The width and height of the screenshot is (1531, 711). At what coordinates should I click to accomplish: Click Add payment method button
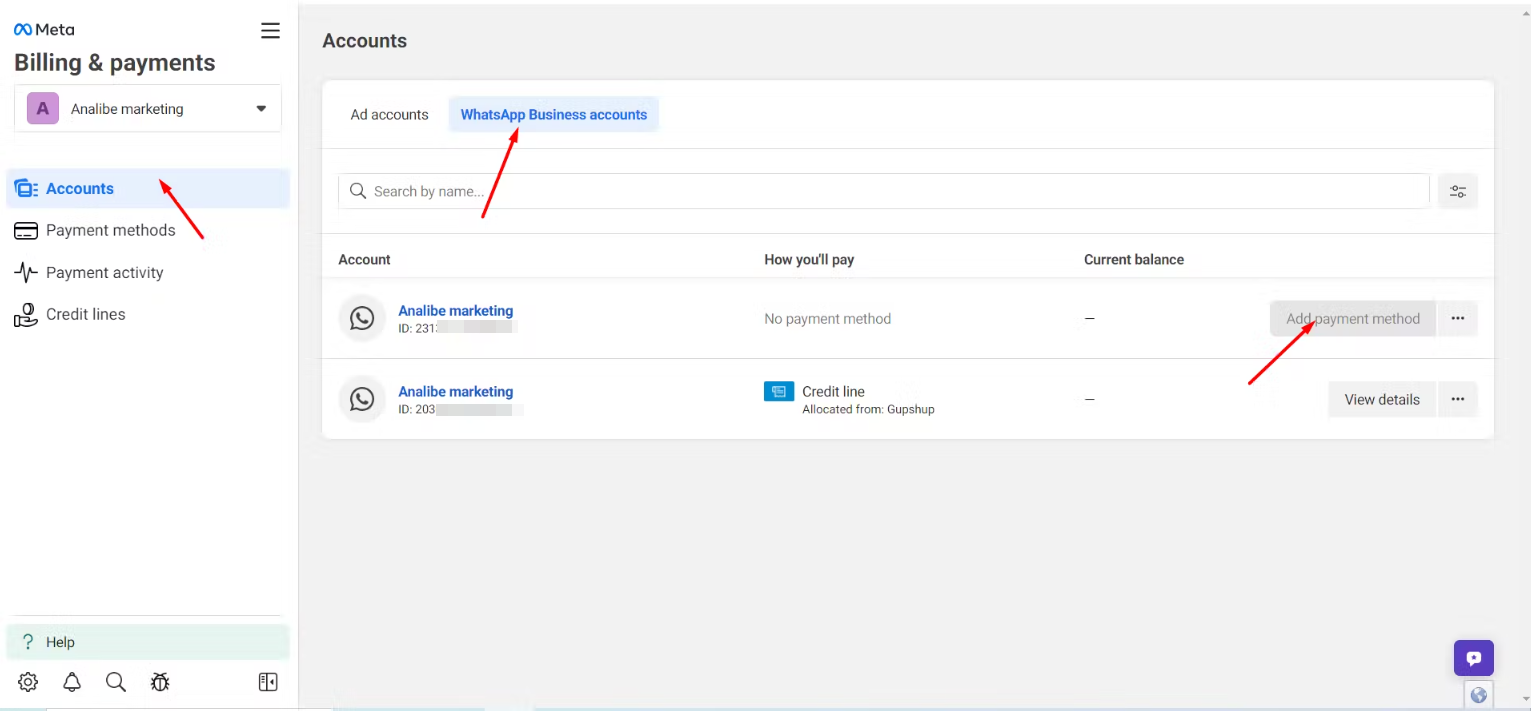tap(1353, 319)
